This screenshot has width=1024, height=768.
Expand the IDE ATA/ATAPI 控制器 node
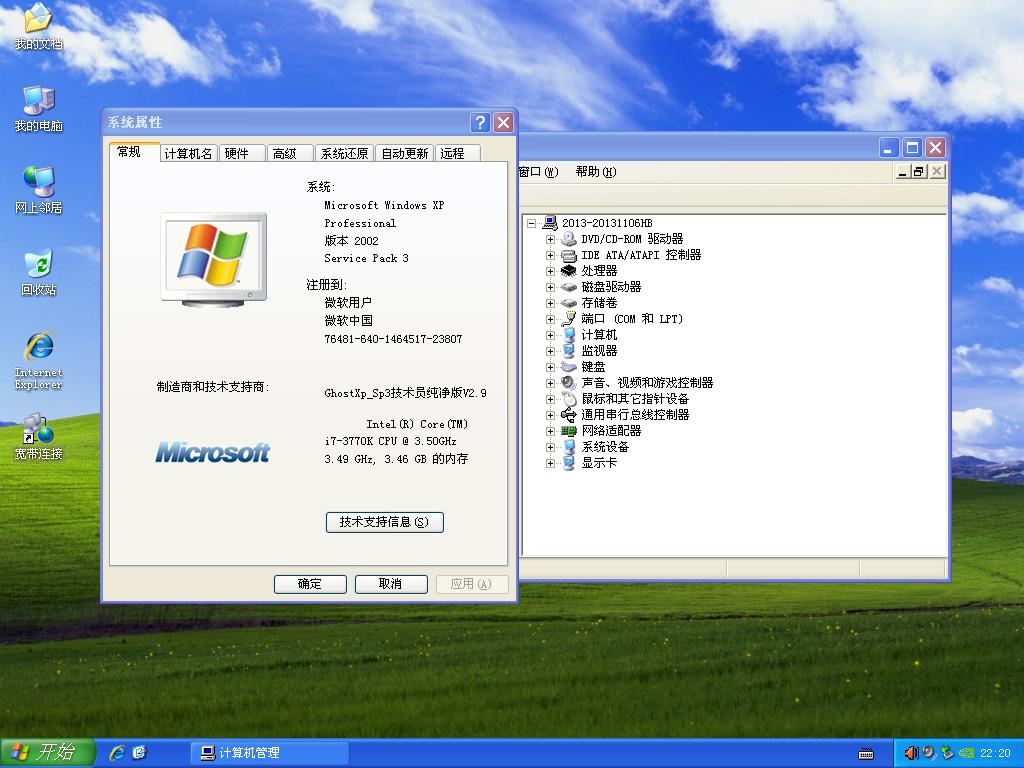pos(551,255)
